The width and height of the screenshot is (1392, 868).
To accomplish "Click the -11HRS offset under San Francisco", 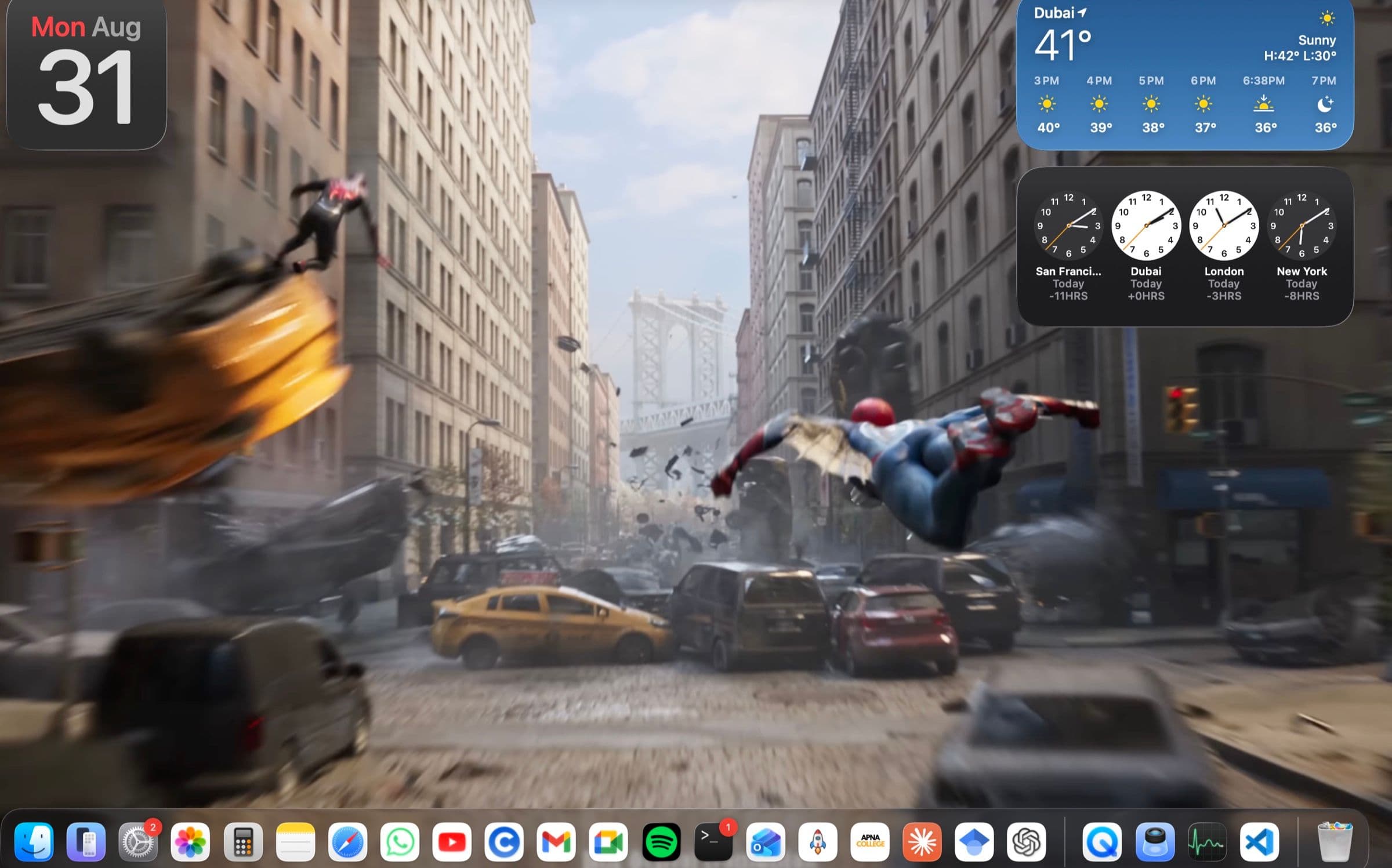I will pos(1068,296).
